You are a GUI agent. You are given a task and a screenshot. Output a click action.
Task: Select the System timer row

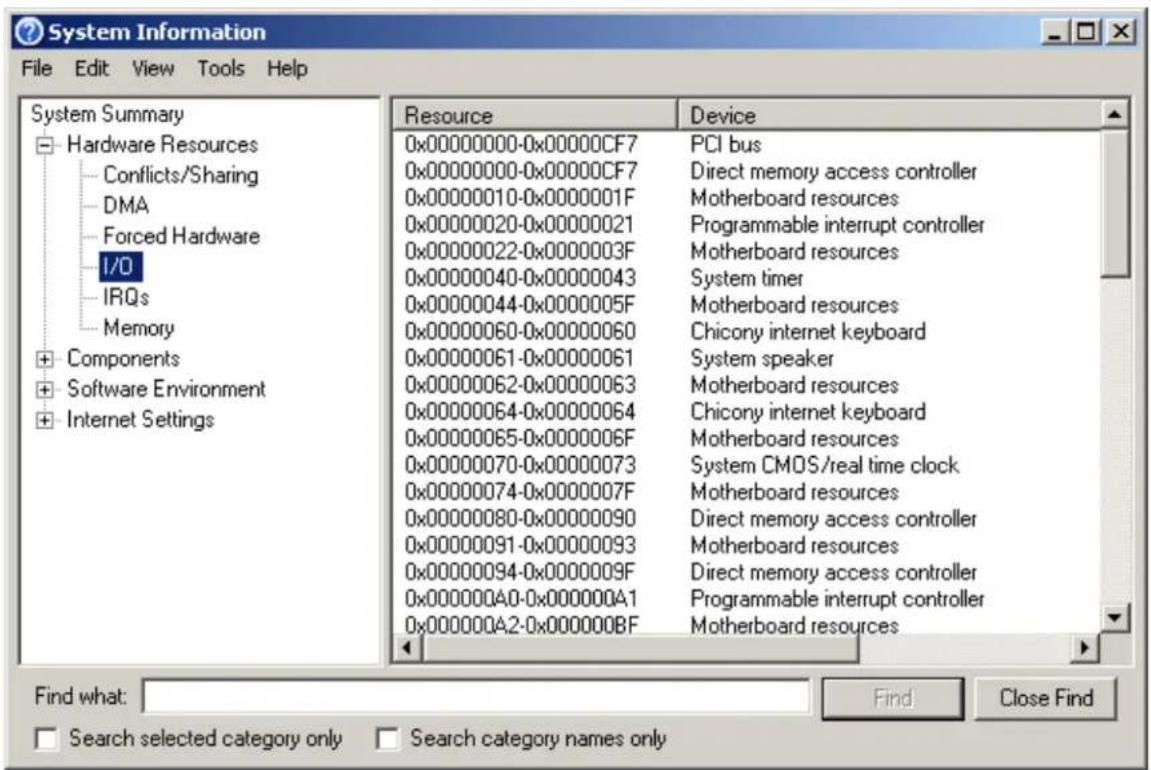click(747, 278)
